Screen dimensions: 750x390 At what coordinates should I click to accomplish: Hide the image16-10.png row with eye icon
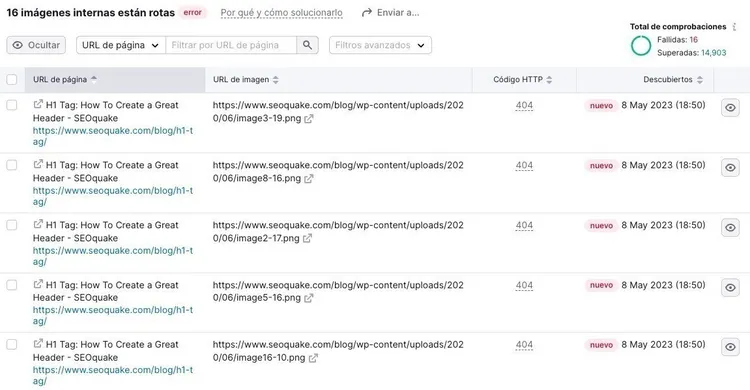coord(730,347)
